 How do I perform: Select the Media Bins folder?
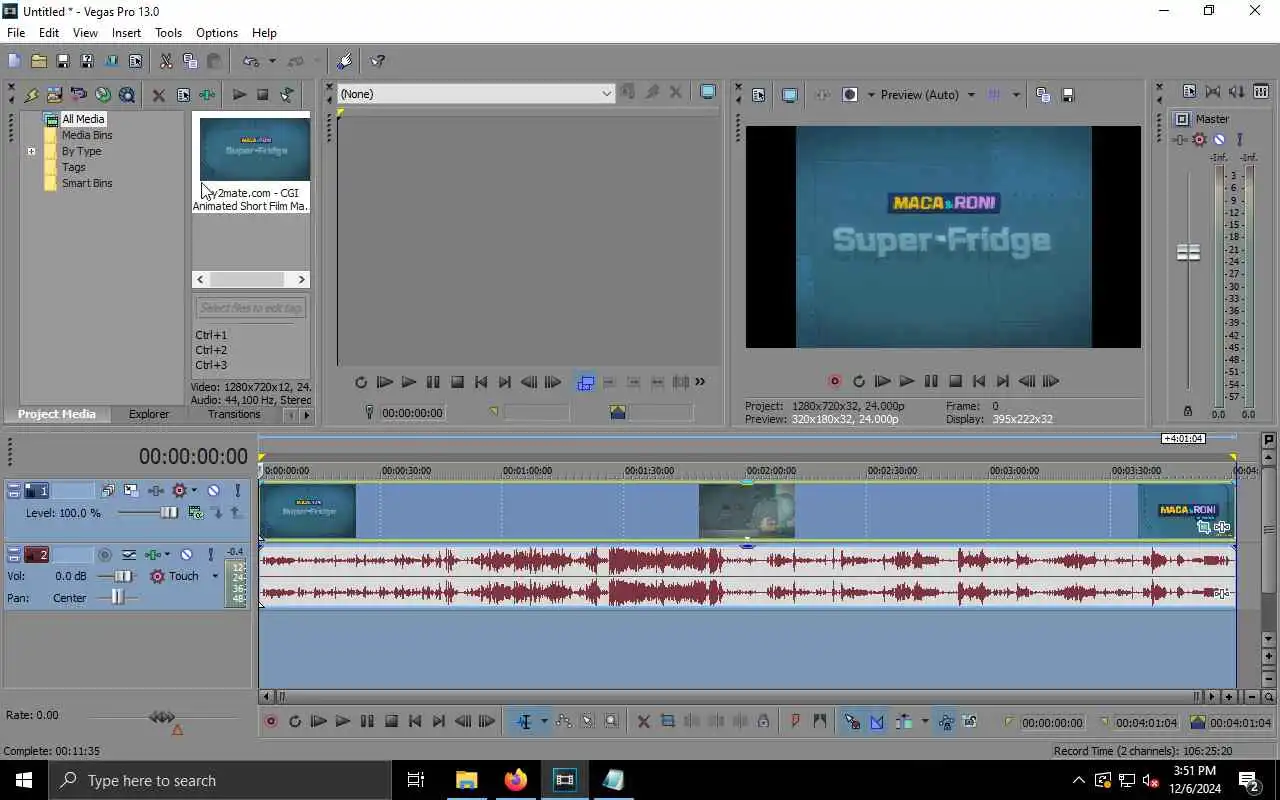[x=87, y=135]
